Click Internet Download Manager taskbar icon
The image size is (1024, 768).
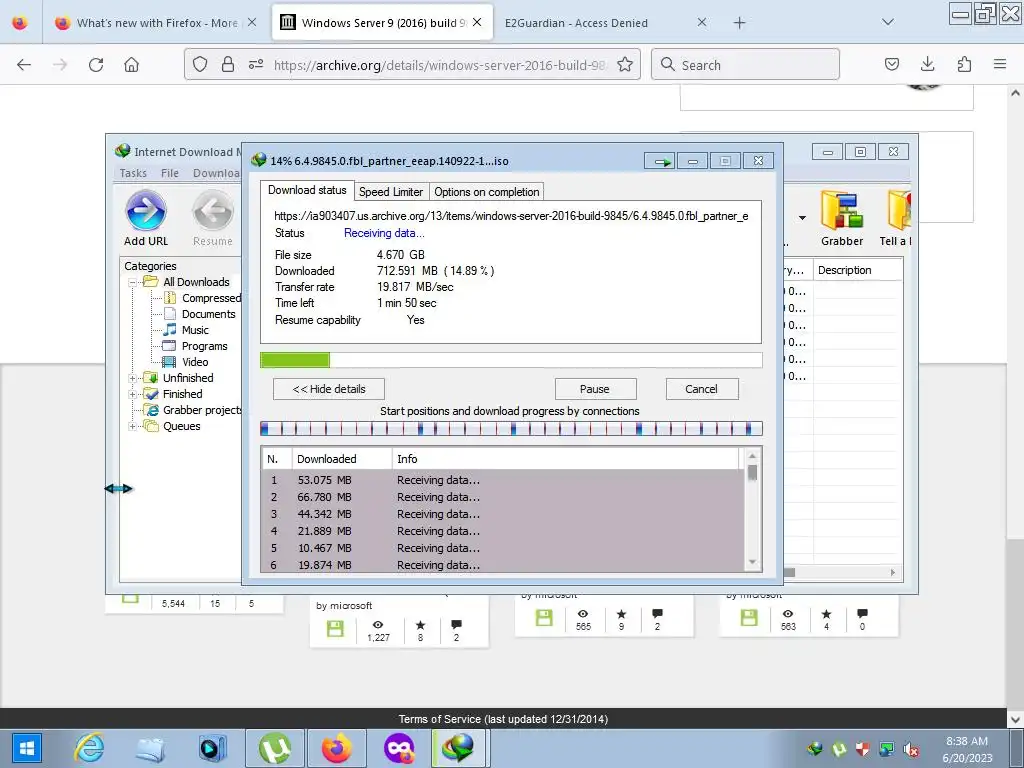pos(459,748)
